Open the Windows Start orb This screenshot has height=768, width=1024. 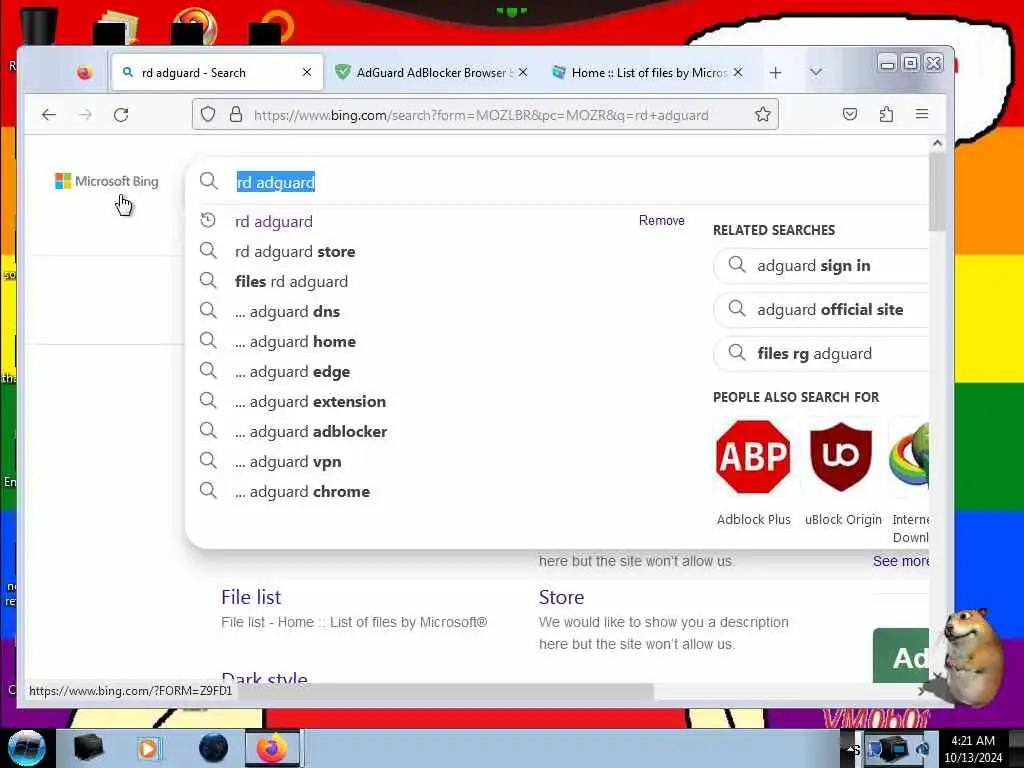tap(25, 748)
